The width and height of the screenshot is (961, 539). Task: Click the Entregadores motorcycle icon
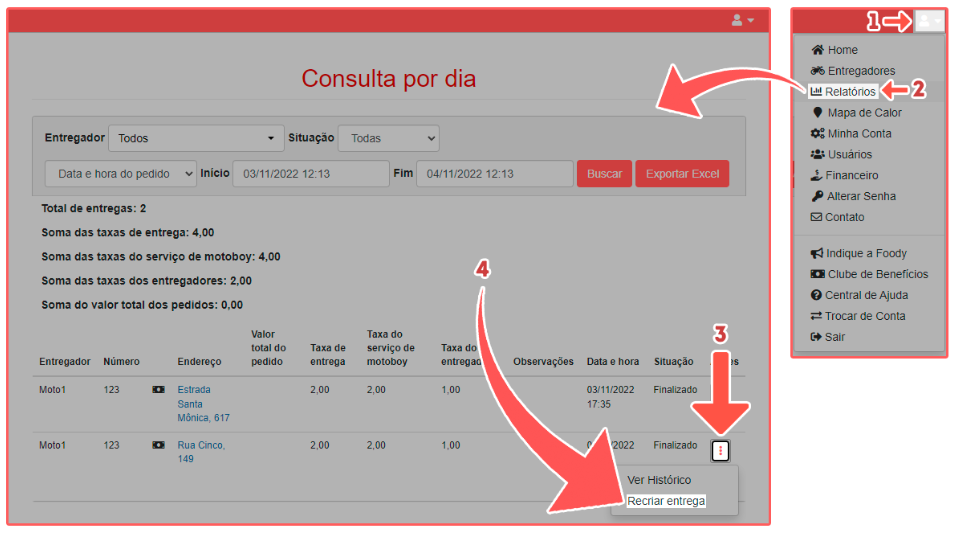point(817,71)
